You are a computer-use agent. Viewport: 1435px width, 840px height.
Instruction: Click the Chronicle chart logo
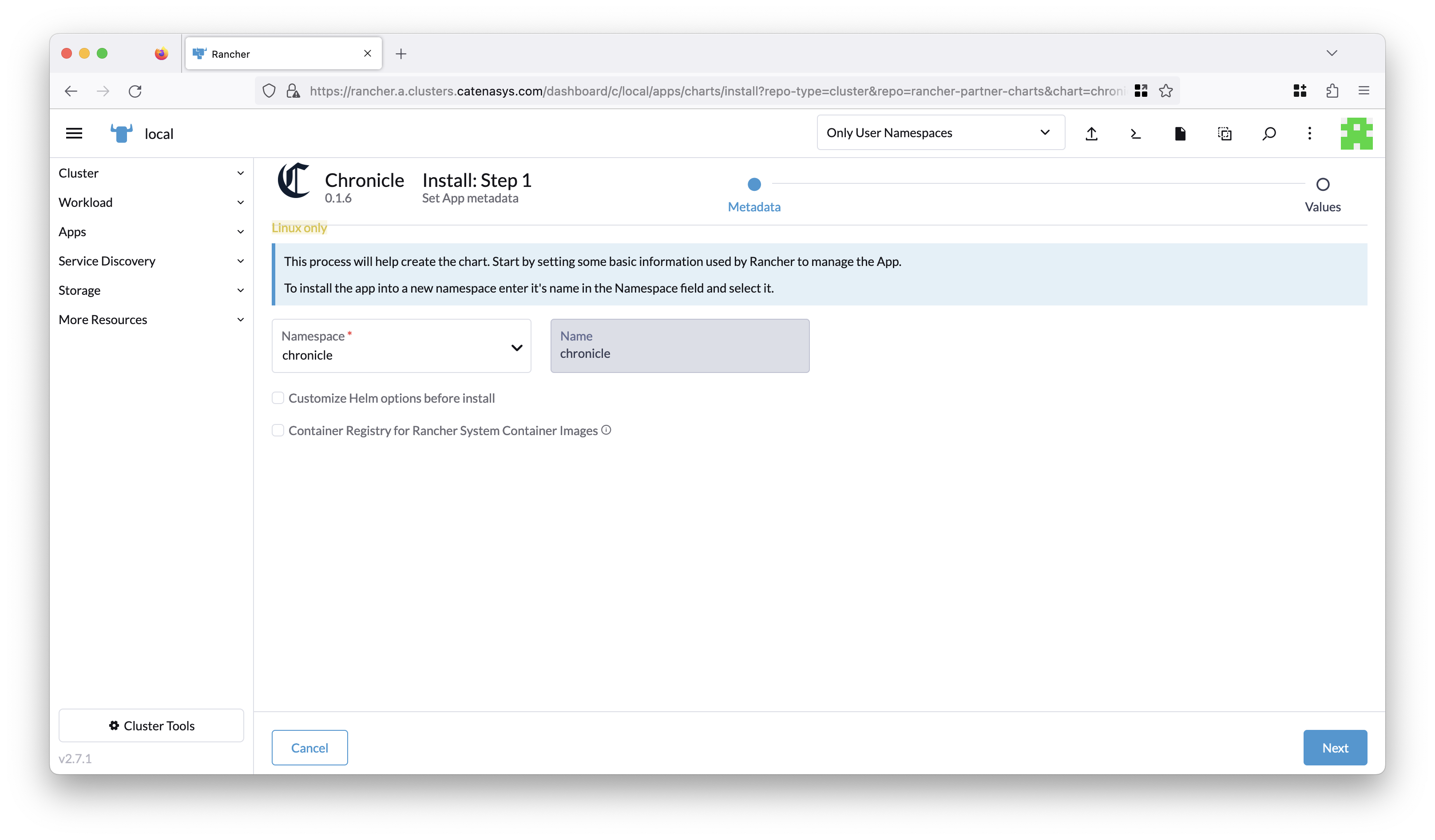[294, 181]
